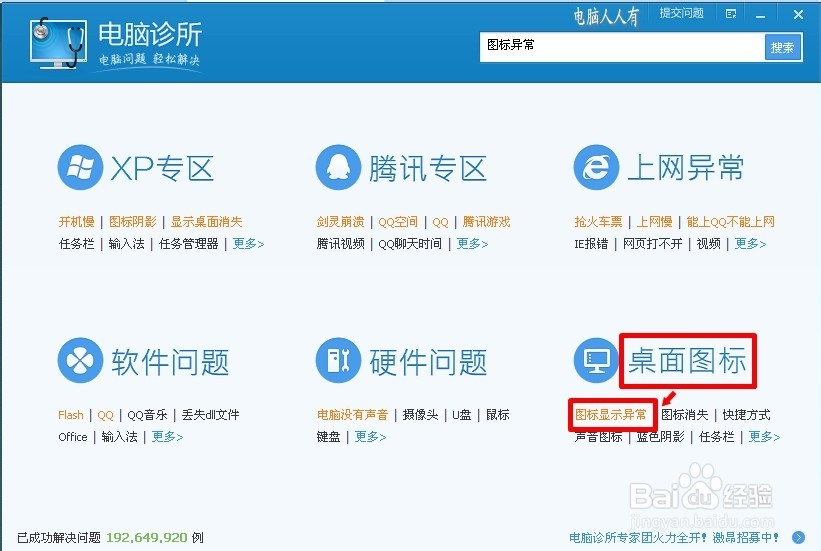Select the QQ音乐 link

[x=147, y=415]
